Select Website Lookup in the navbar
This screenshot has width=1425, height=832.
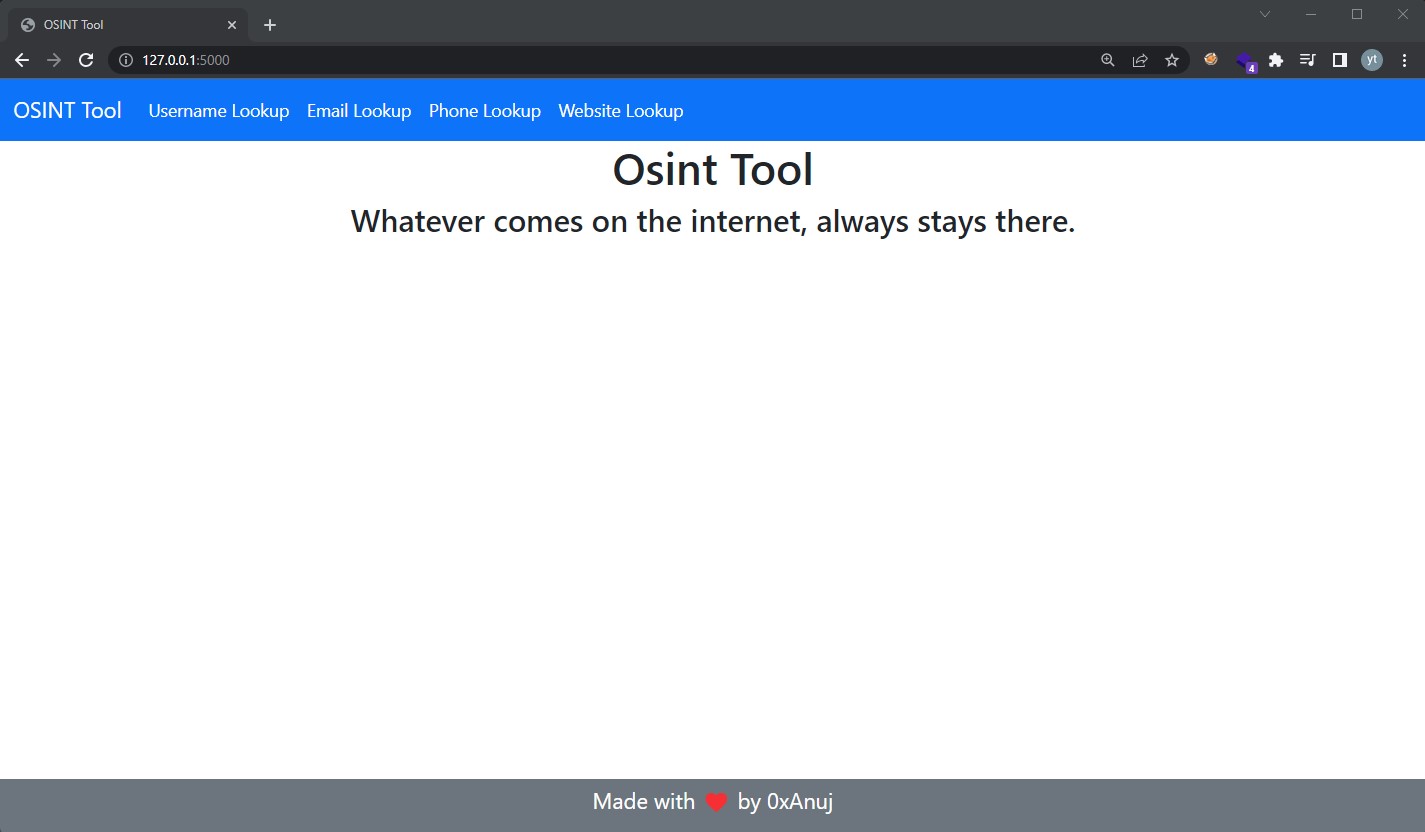point(620,111)
